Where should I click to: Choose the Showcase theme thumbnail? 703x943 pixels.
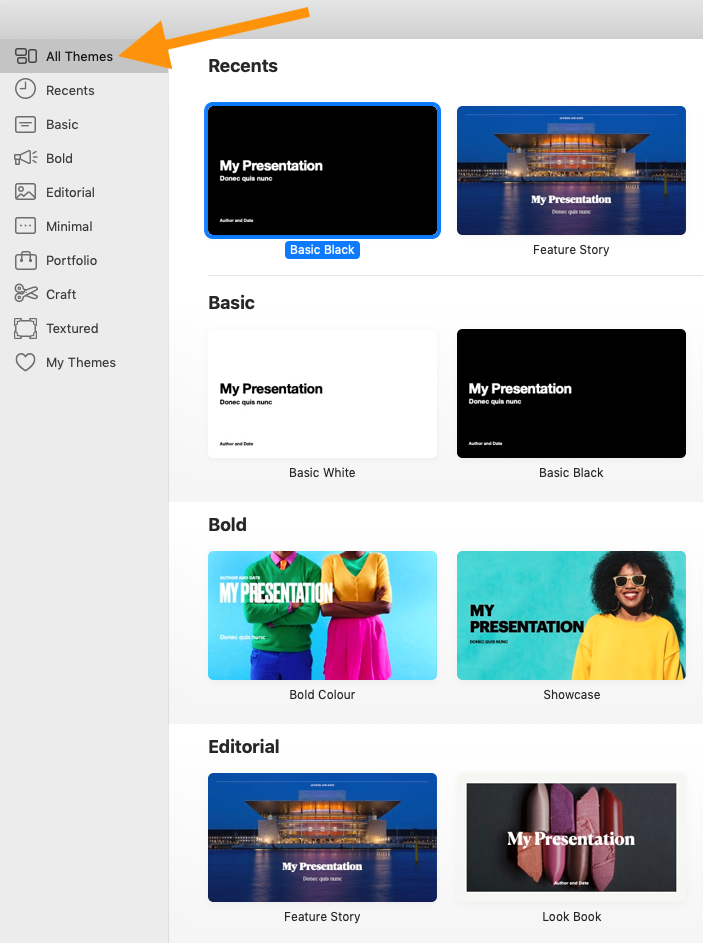tap(571, 615)
